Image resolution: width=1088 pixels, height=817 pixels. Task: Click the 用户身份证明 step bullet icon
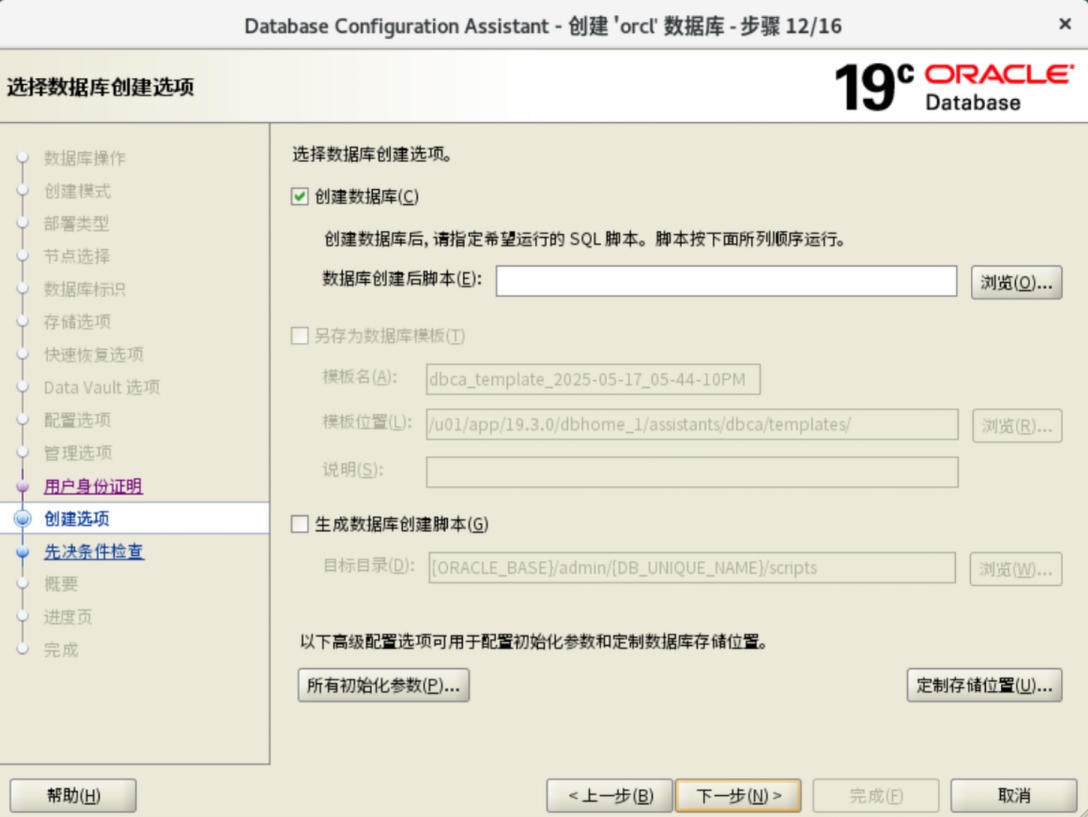click(x=23, y=486)
